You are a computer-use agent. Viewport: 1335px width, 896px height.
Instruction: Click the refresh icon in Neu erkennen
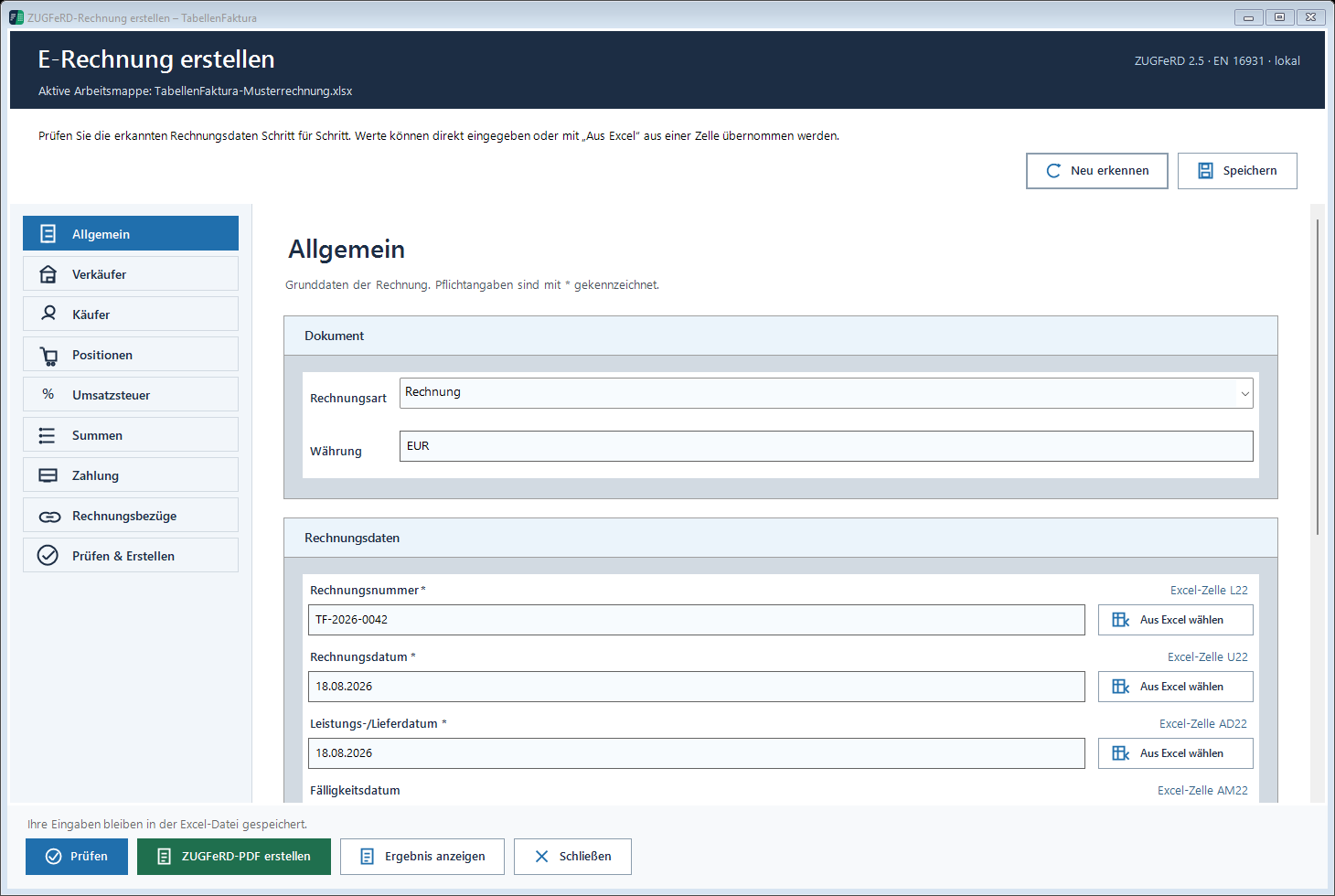(x=1053, y=171)
